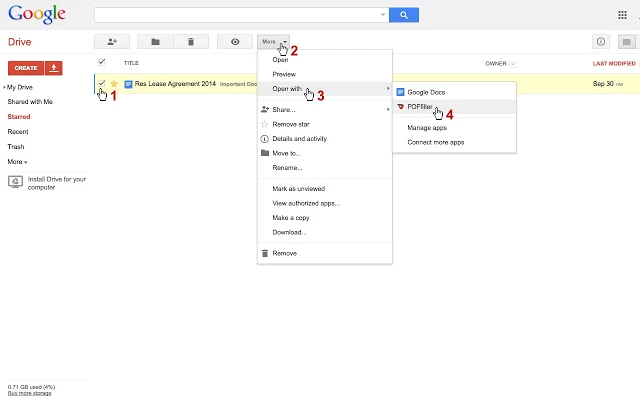
Task: Select Open with in the menu
Action: (x=325, y=89)
